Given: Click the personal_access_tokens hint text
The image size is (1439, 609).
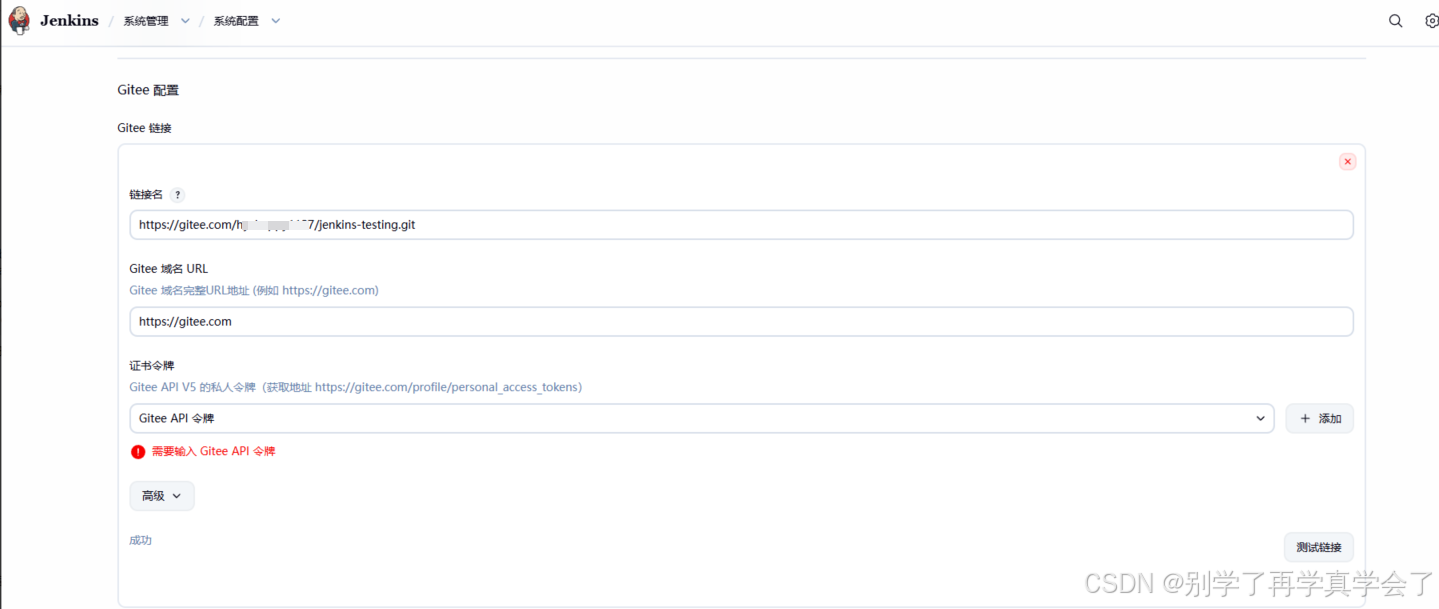Looking at the screenshot, I should [356, 387].
